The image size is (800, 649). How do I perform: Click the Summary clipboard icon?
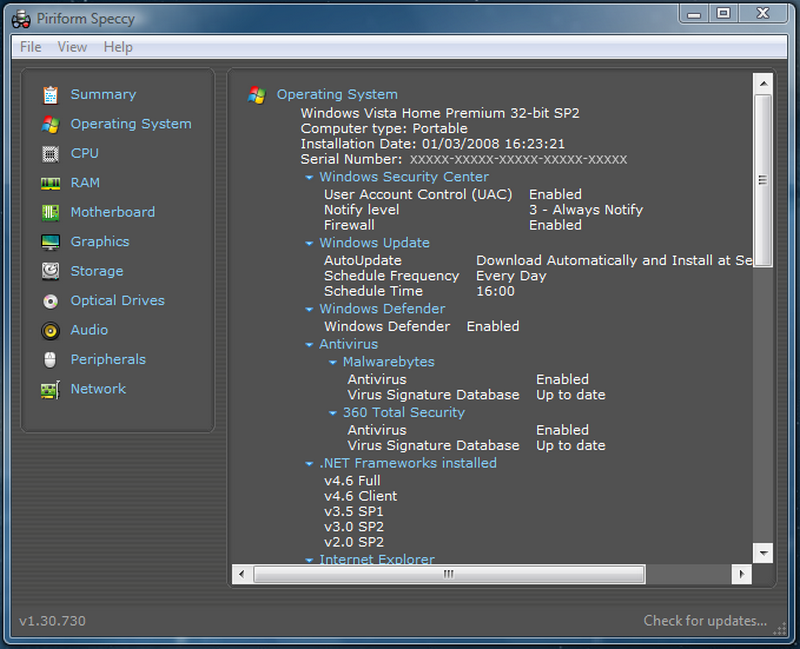[51, 95]
